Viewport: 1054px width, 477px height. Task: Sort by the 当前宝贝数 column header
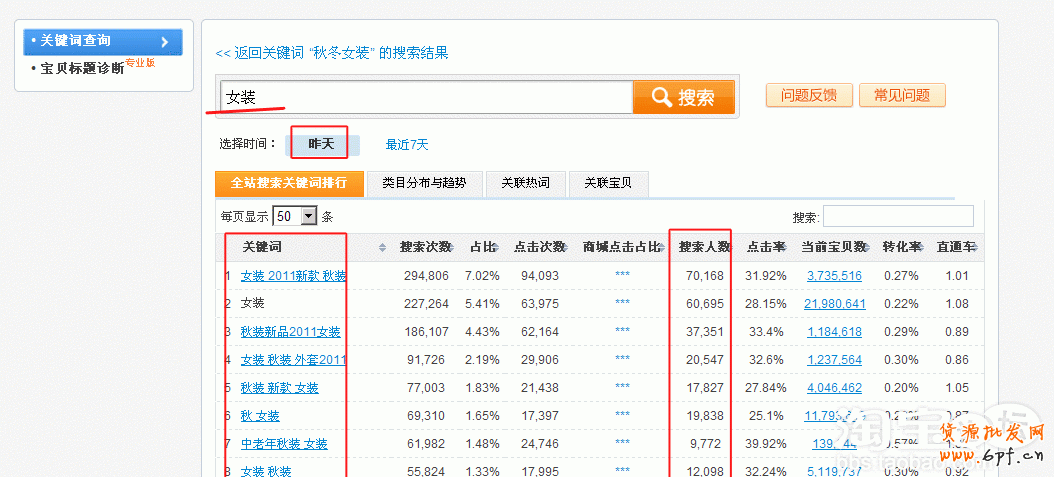[x=834, y=247]
